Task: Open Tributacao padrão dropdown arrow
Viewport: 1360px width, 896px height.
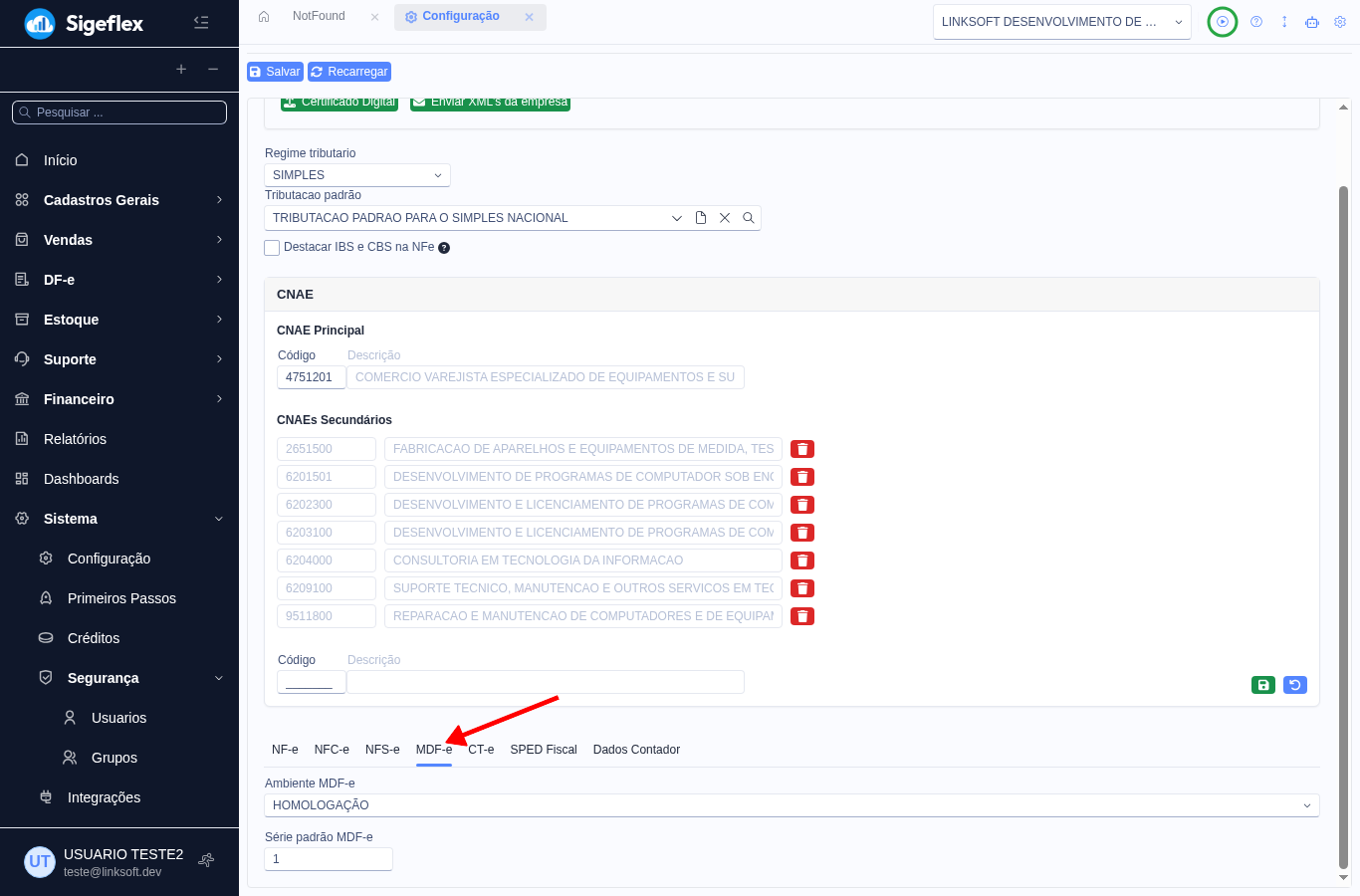Action: point(677,218)
